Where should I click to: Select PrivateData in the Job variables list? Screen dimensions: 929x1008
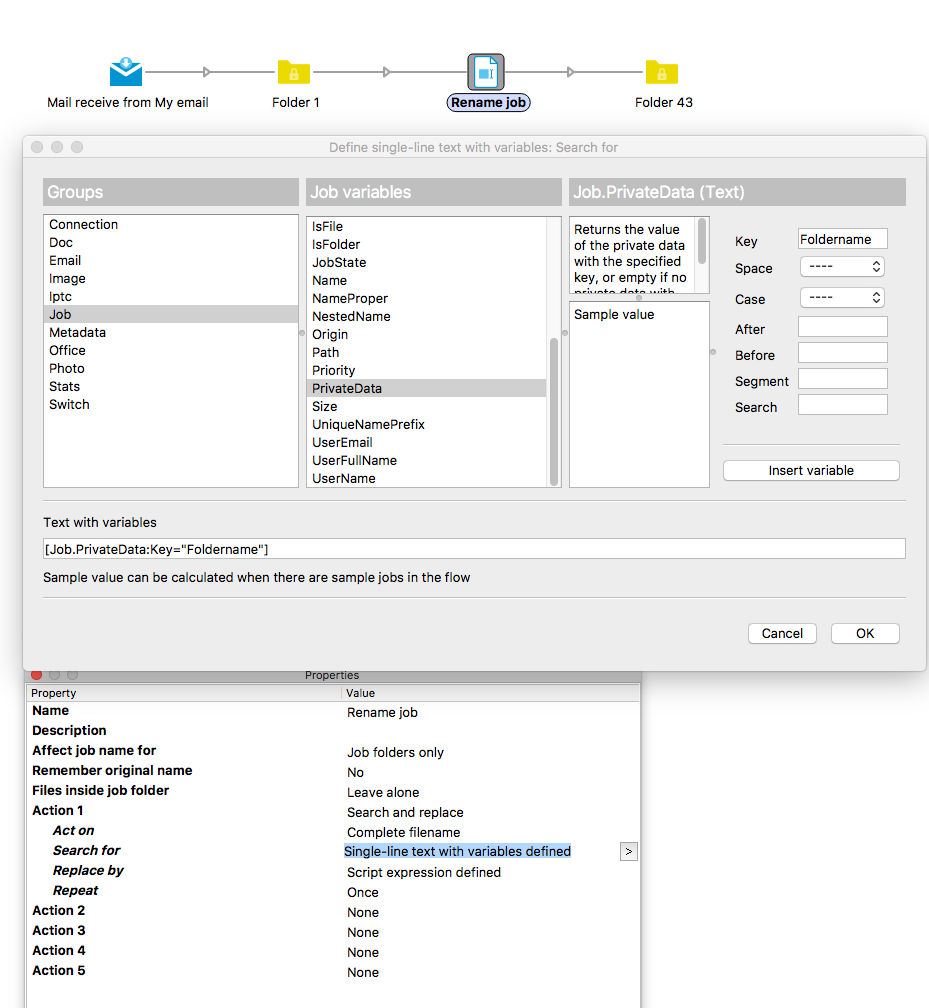(x=347, y=388)
